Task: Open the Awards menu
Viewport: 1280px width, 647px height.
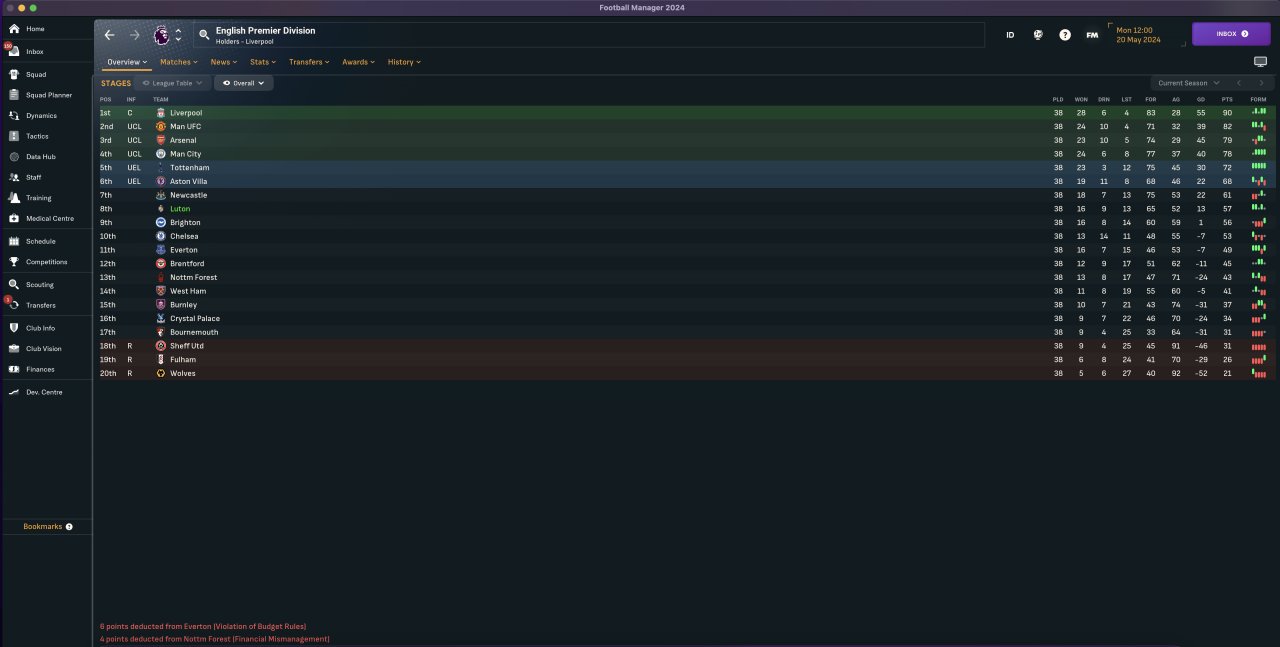Action: (358, 62)
